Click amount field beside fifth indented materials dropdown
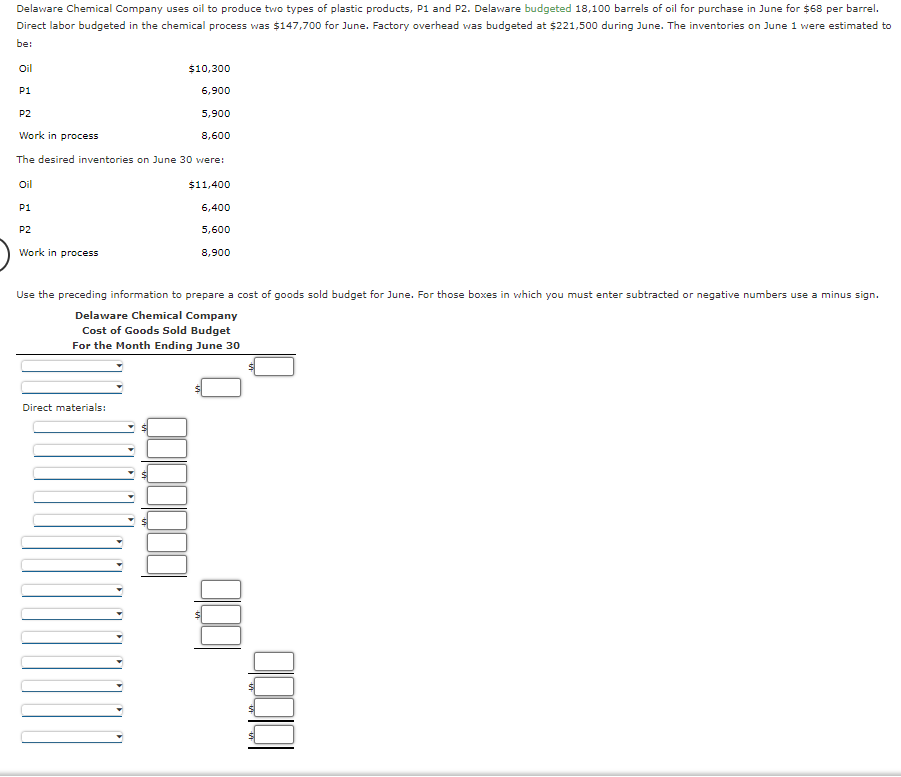The height and width of the screenshot is (777, 901). (x=167, y=521)
